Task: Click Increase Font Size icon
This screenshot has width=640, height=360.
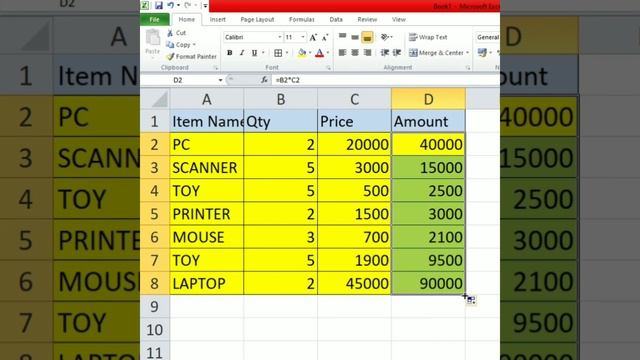Action: [313, 38]
